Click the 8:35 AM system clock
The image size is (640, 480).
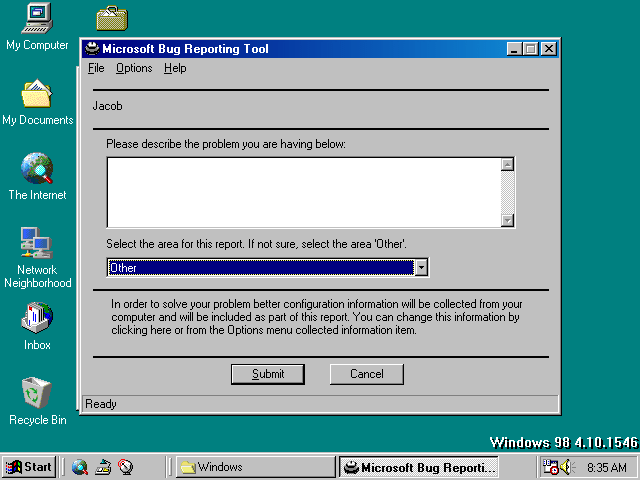[607, 467]
